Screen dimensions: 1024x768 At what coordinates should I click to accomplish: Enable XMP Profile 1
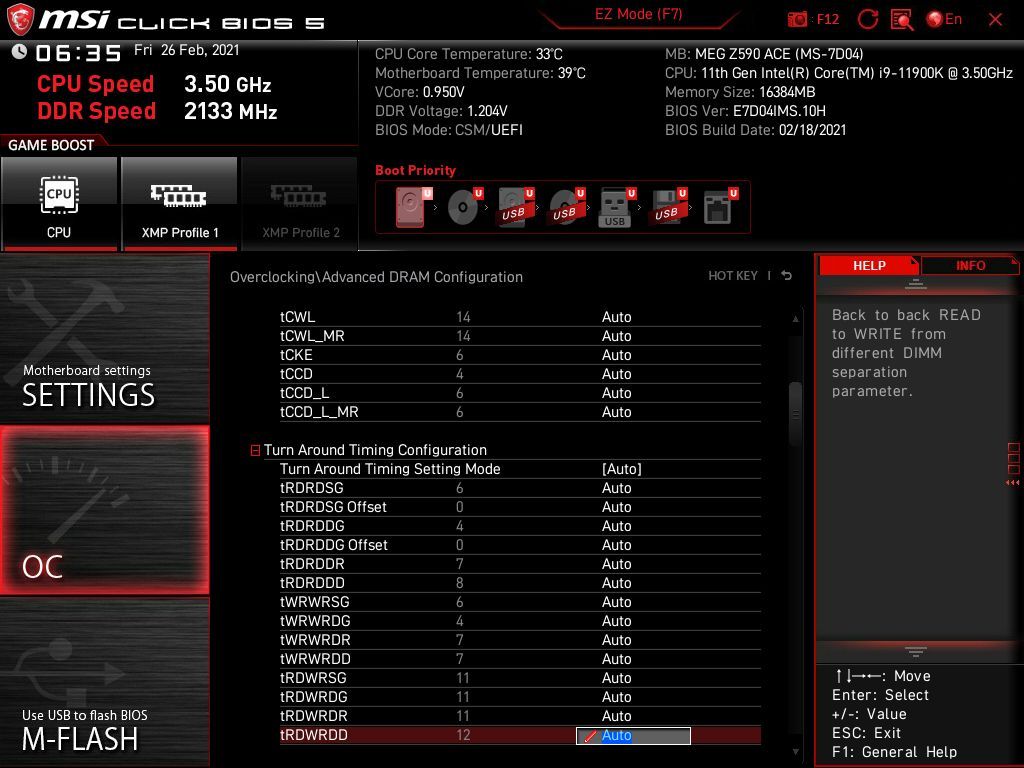[179, 204]
